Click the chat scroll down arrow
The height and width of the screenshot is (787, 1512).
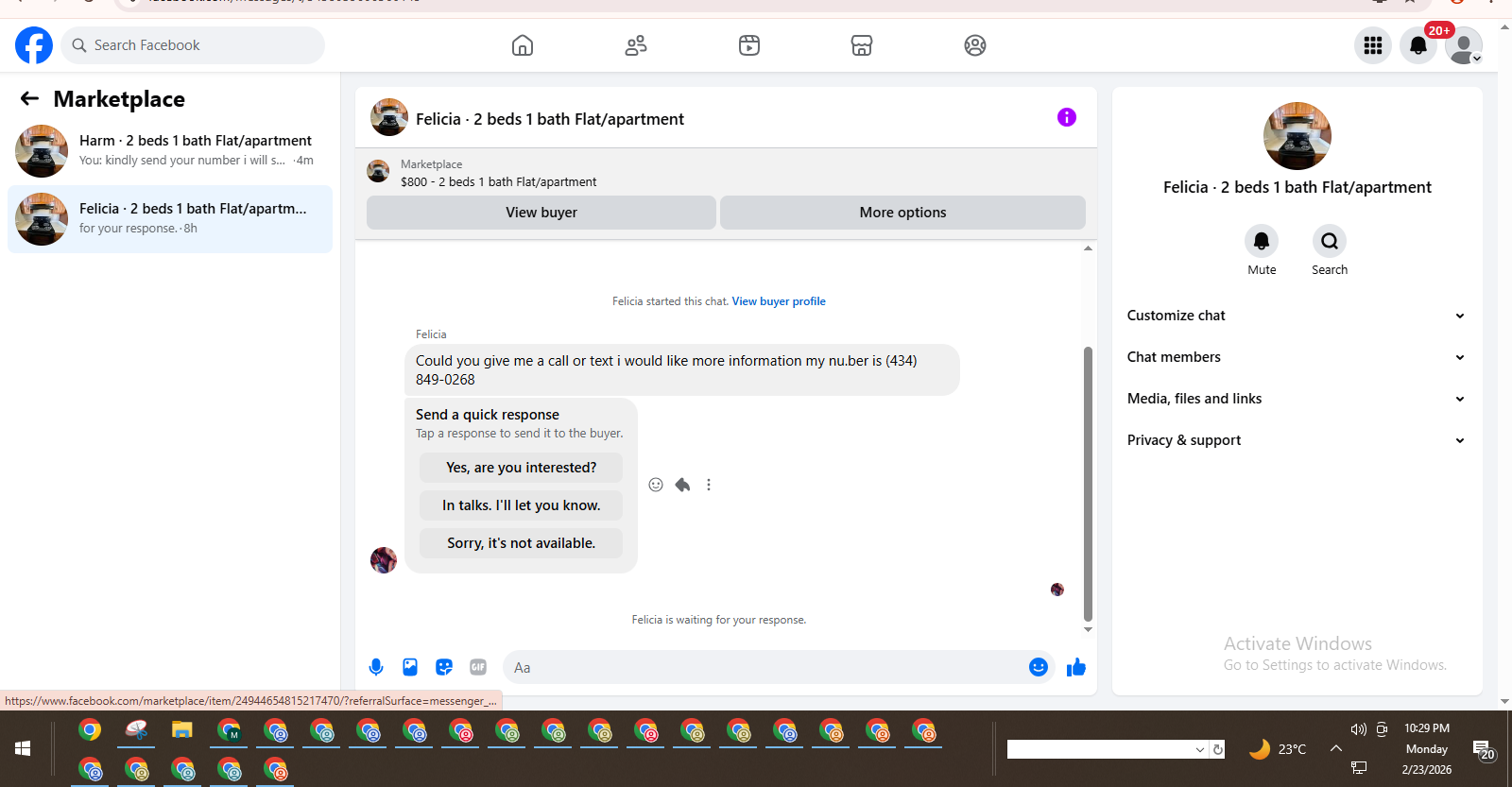point(1088,629)
